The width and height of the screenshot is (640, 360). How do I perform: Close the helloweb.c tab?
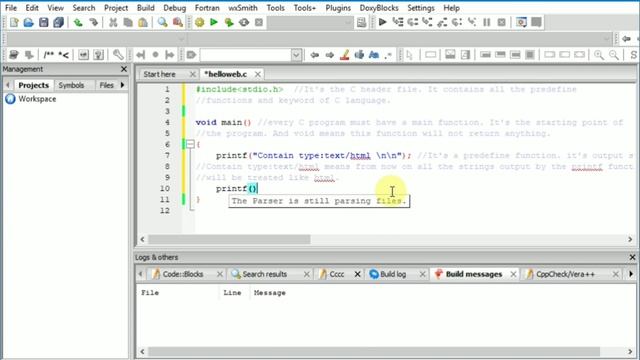tap(258, 74)
